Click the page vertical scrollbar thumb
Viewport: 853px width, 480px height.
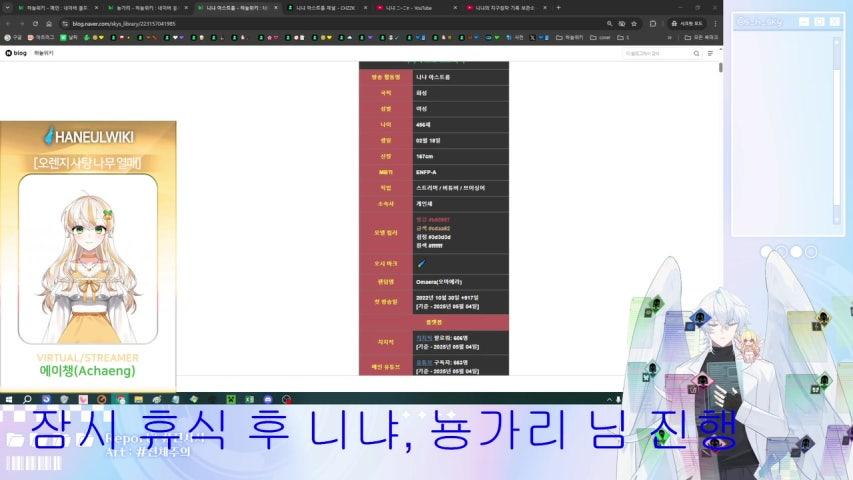coord(720,67)
